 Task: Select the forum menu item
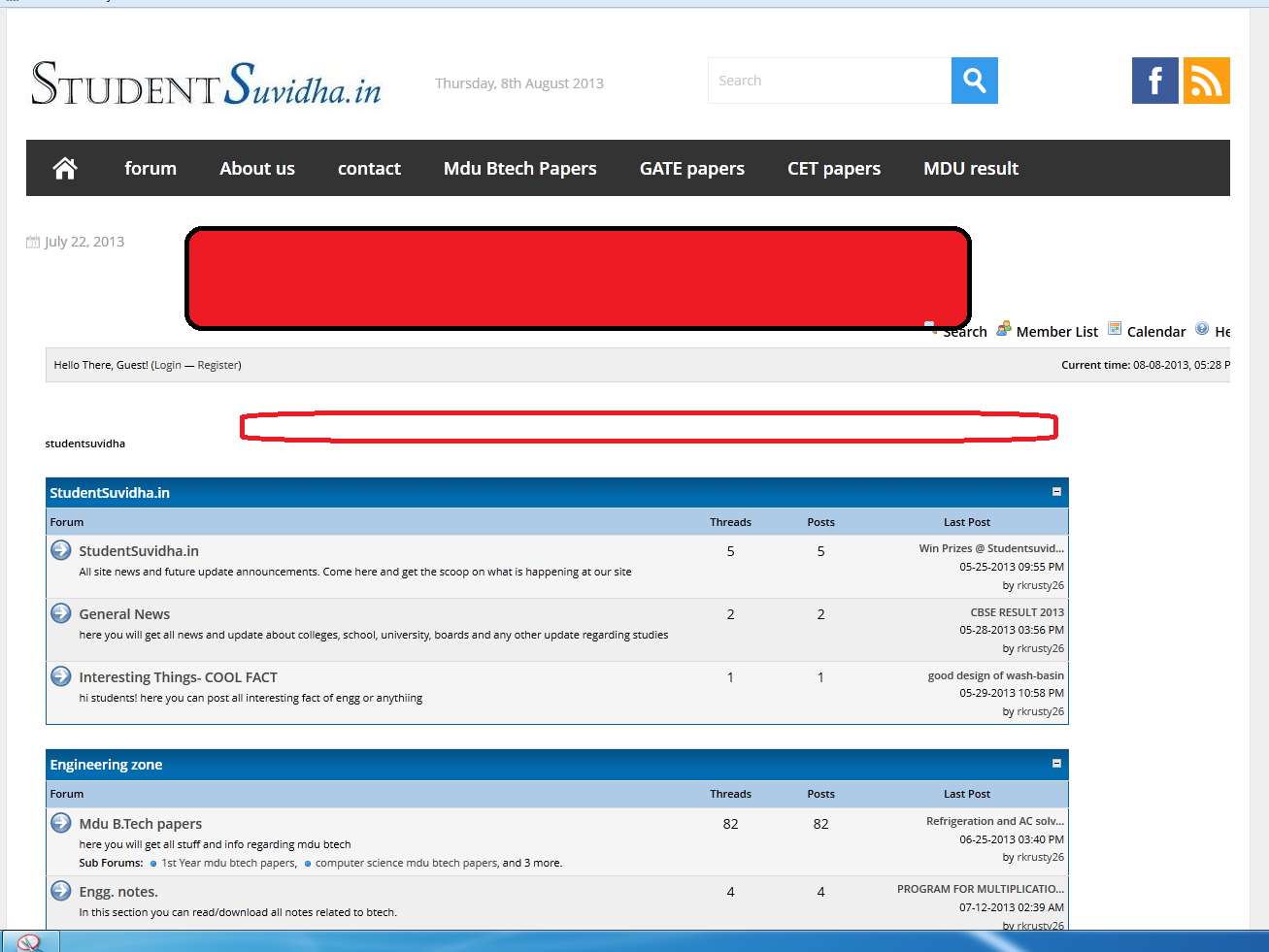pos(150,169)
